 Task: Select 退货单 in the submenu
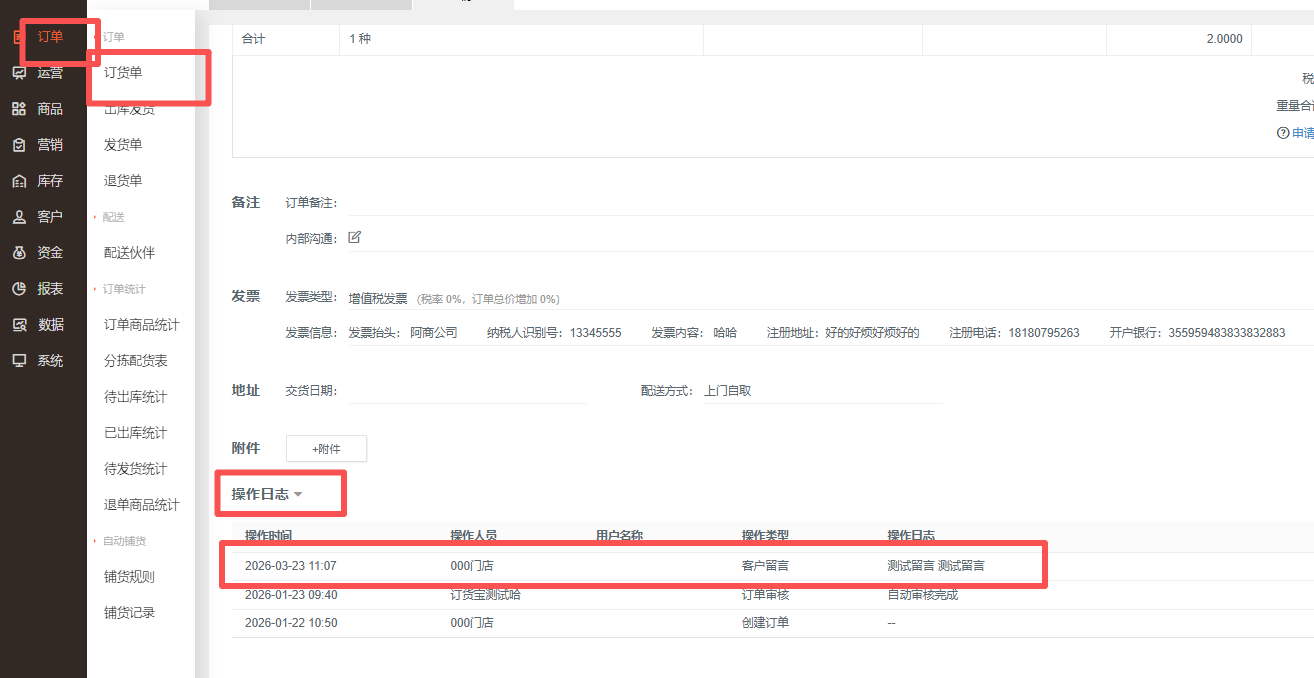point(123,181)
